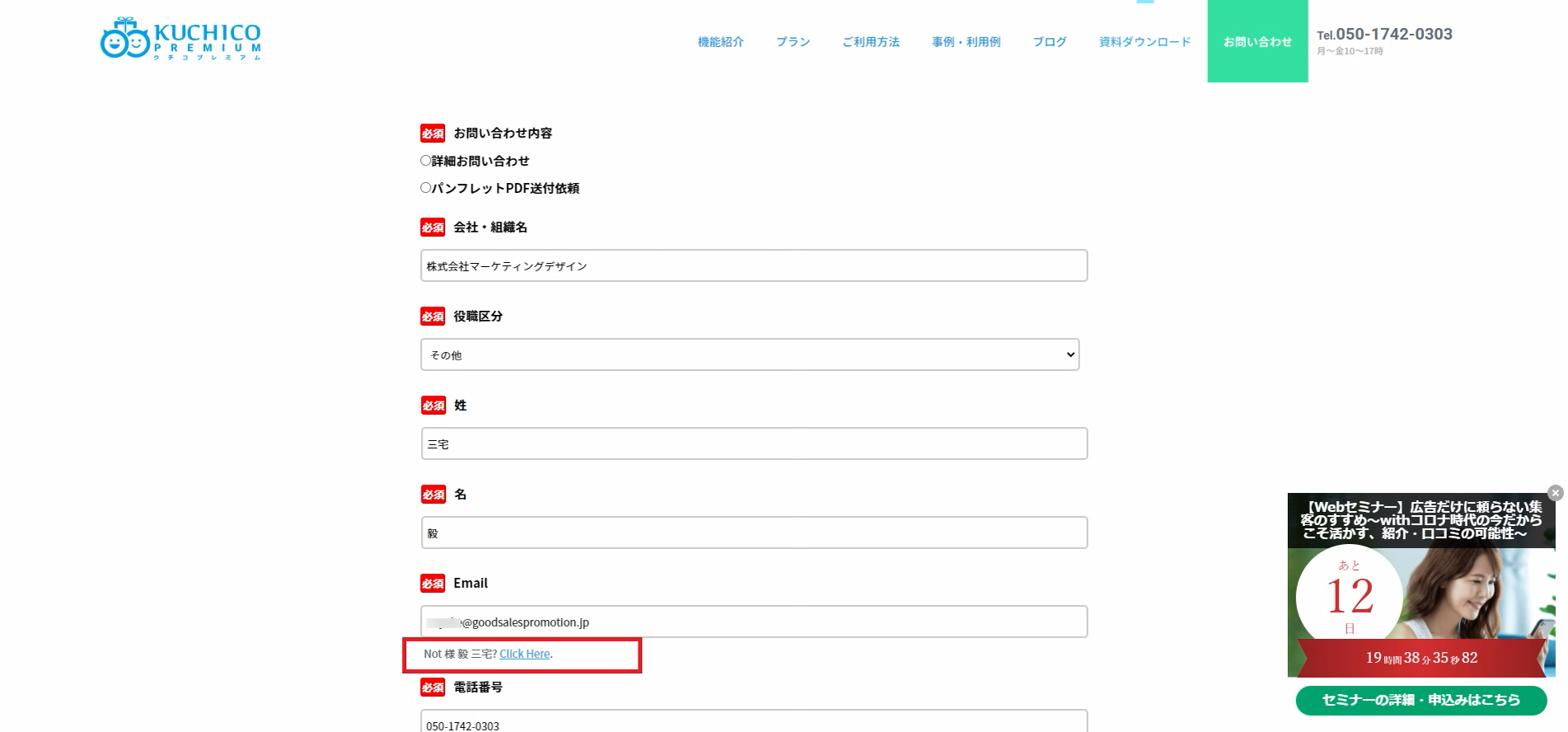The width and height of the screenshot is (1568, 732).
Task: Click into the 姓 input field
Action: [x=753, y=443]
